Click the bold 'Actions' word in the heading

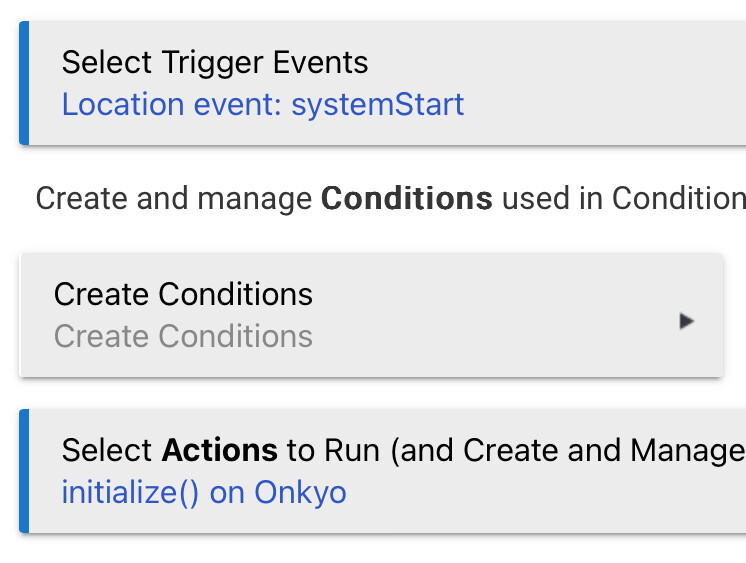(x=219, y=451)
